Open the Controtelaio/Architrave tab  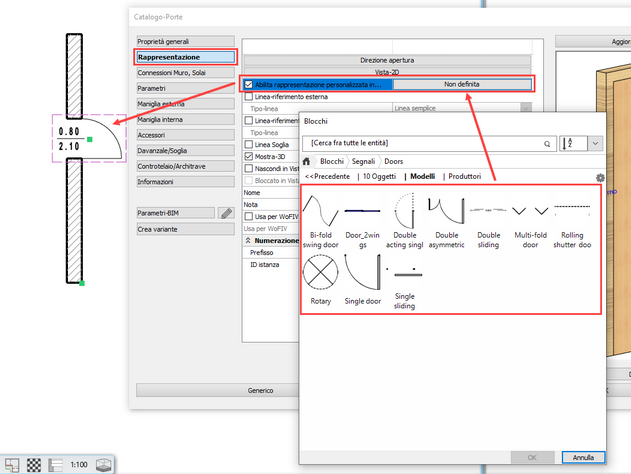tap(186, 166)
